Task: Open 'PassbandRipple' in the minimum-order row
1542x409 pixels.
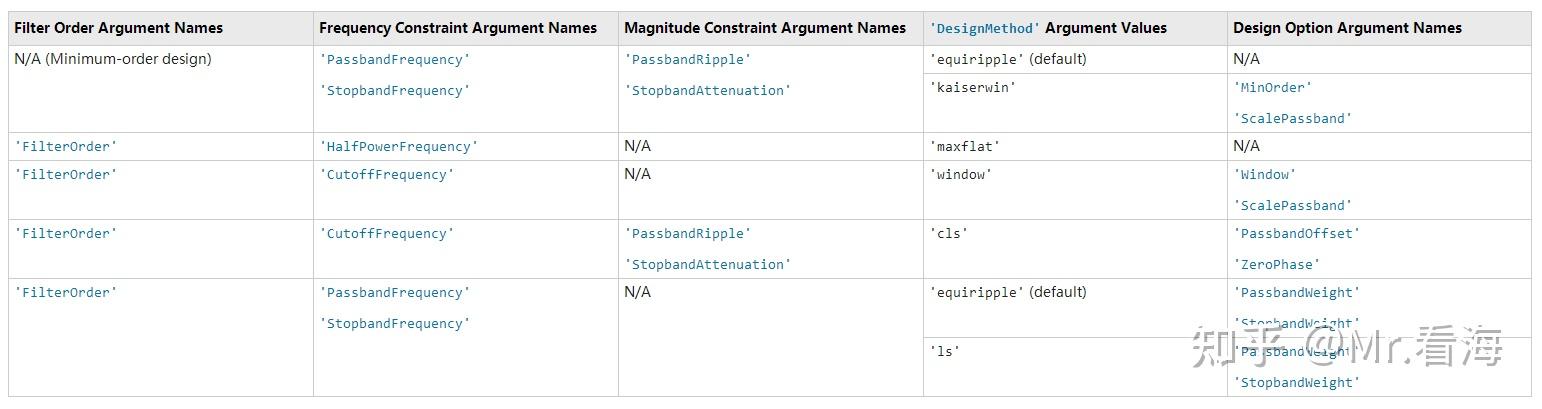Action: pyautogui.click(x=687, y=59)
